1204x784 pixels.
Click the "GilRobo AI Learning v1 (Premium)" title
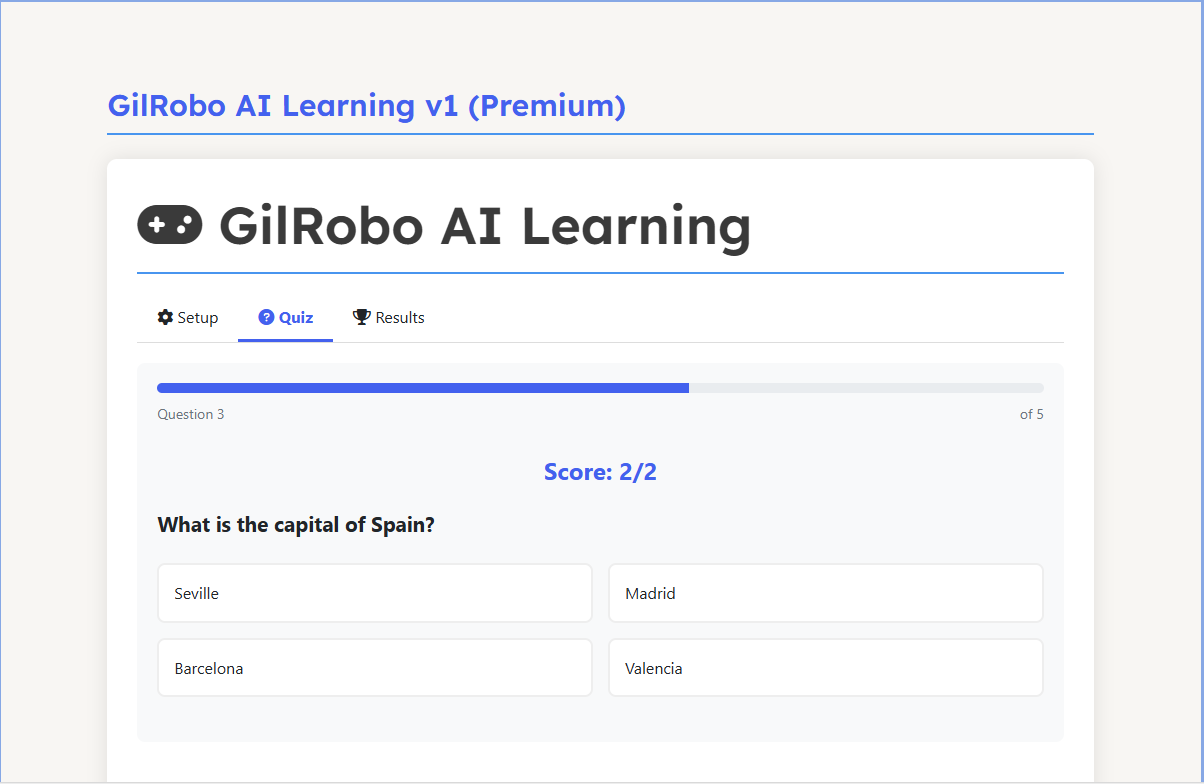click(366, 105)
